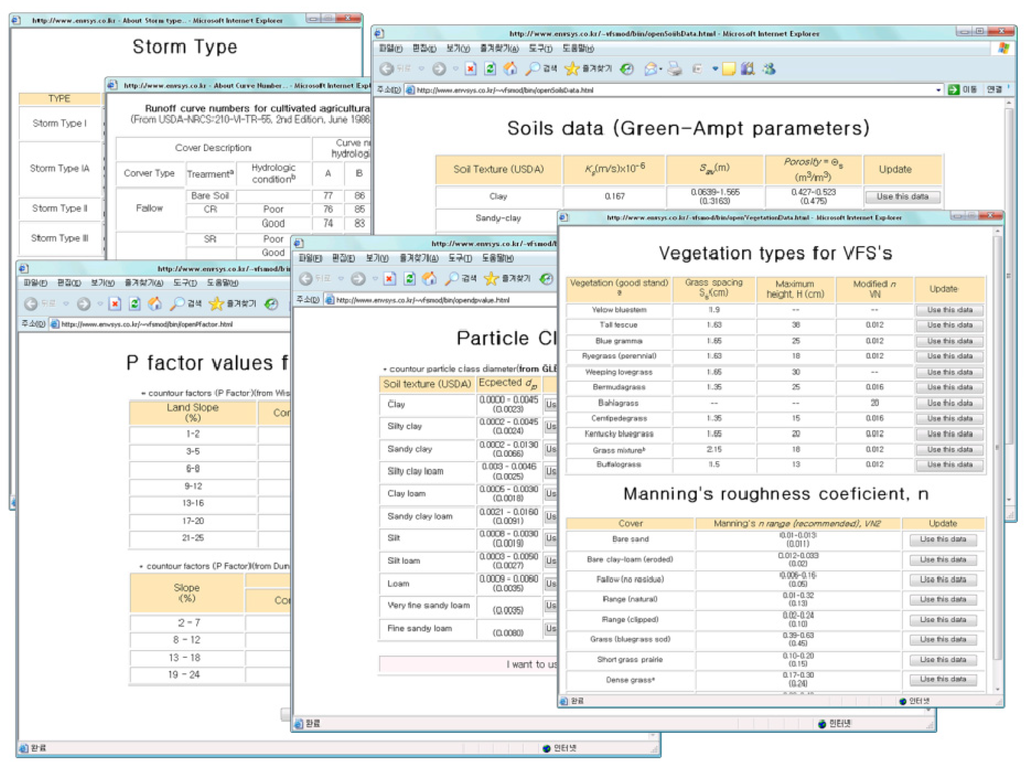Use this data for Clay soil texture
This screenshot has height=763, width=1024.
click(x=902, y=197)
